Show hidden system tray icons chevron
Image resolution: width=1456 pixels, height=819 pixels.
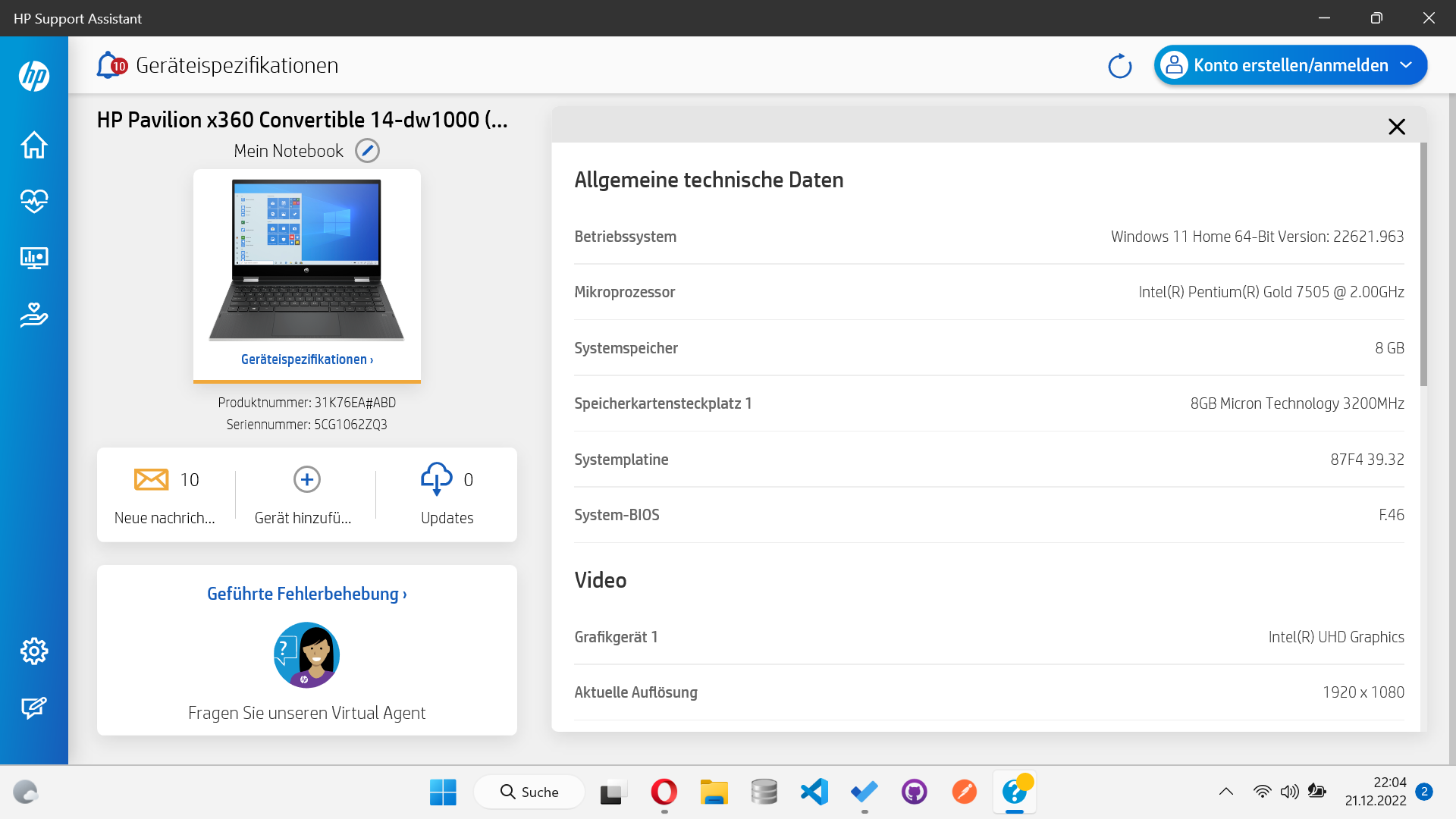[x=1225, y=792]
